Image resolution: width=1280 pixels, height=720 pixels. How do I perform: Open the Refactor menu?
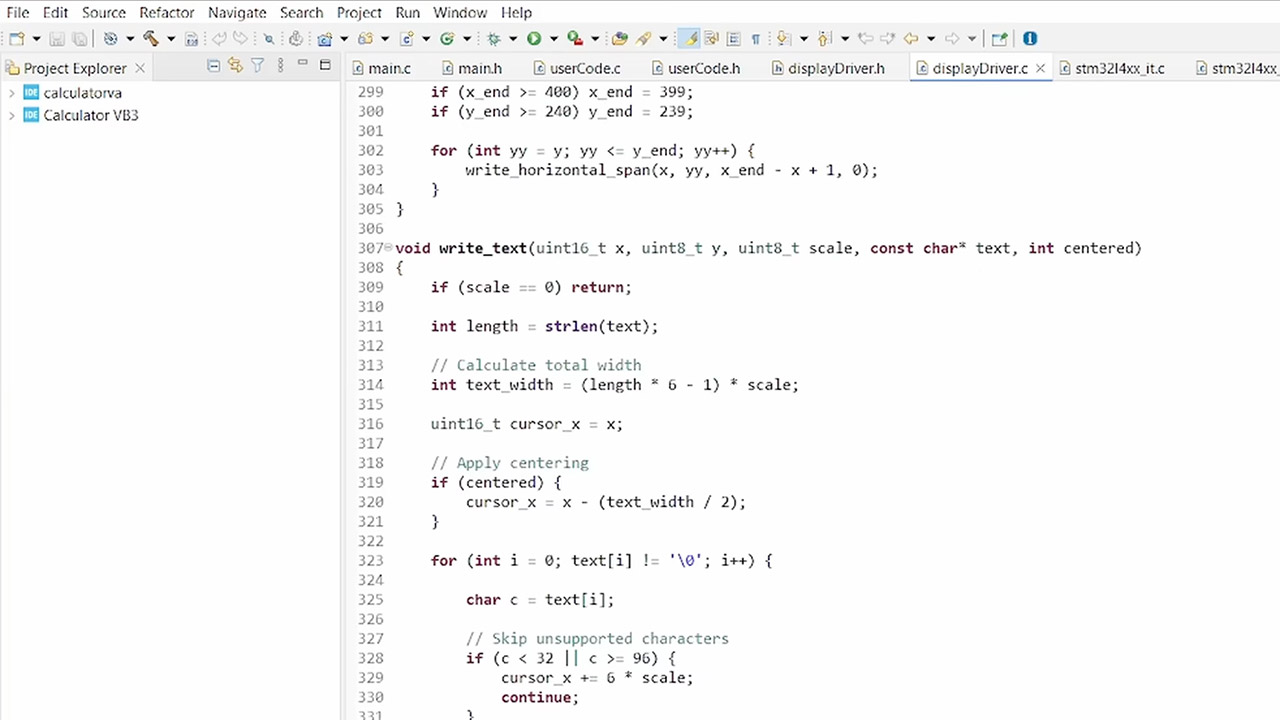point(167,12)
